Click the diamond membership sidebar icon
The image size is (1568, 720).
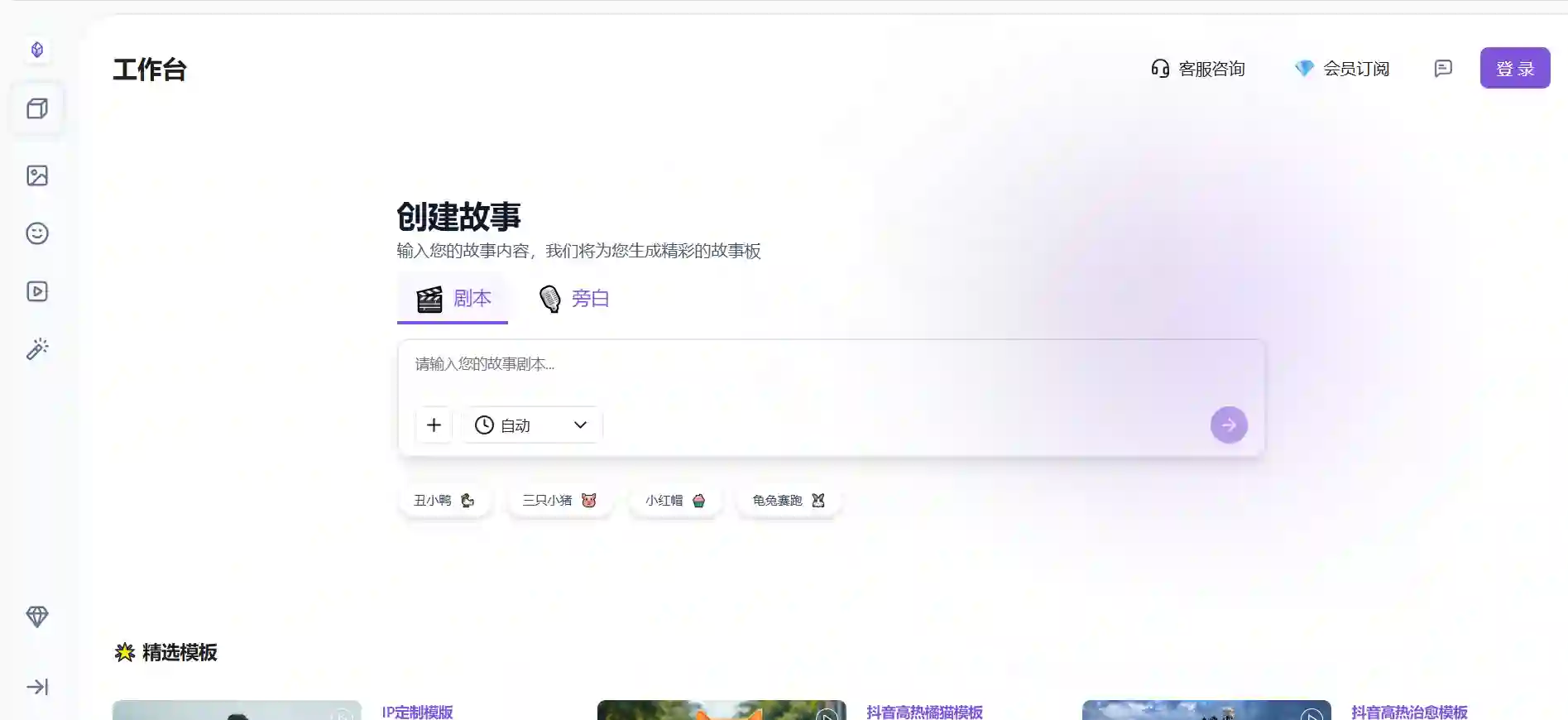(x=37, y=617)
